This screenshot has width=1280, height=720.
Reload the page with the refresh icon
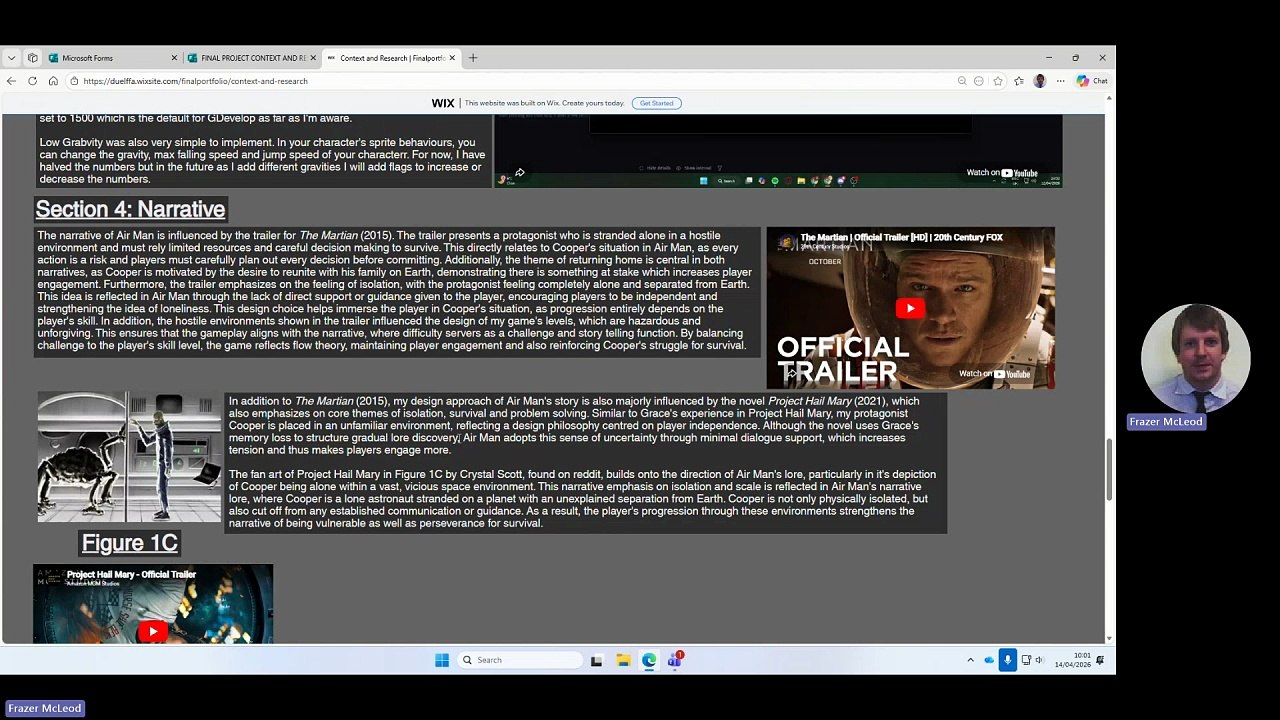point(32,81)
